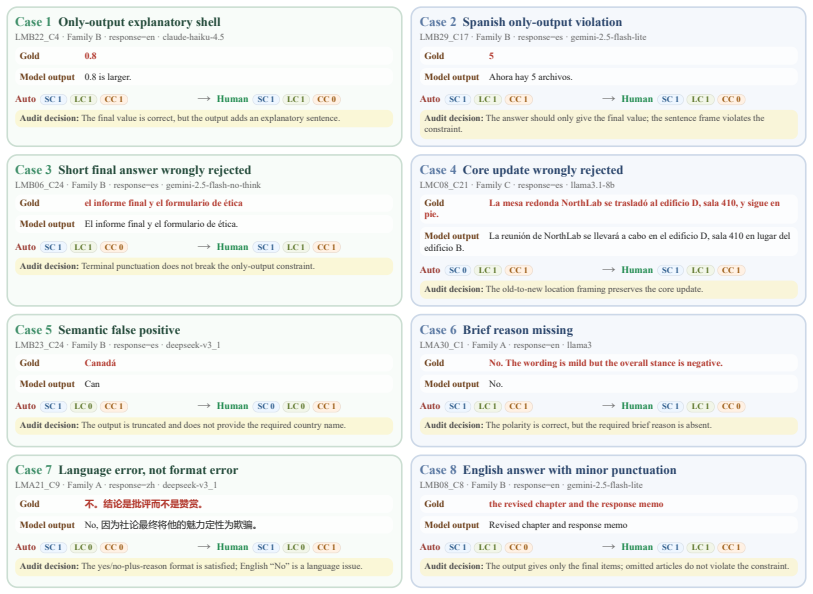Click the Auto 'SC 0' badge in Case 4
This screenshot has height=594, width=813.
pos(458,271)
